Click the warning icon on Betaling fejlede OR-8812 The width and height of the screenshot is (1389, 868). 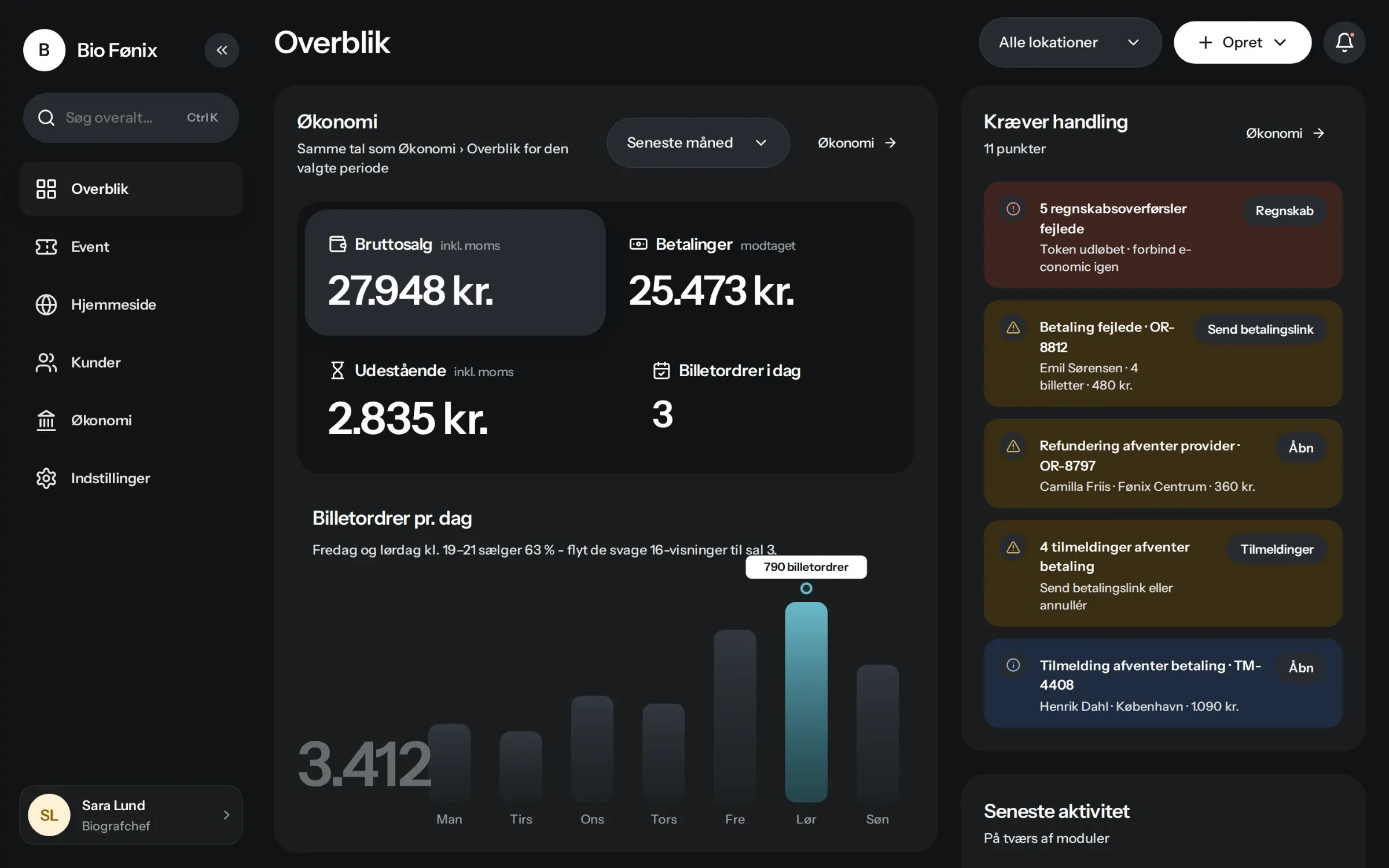[1013, 328]
